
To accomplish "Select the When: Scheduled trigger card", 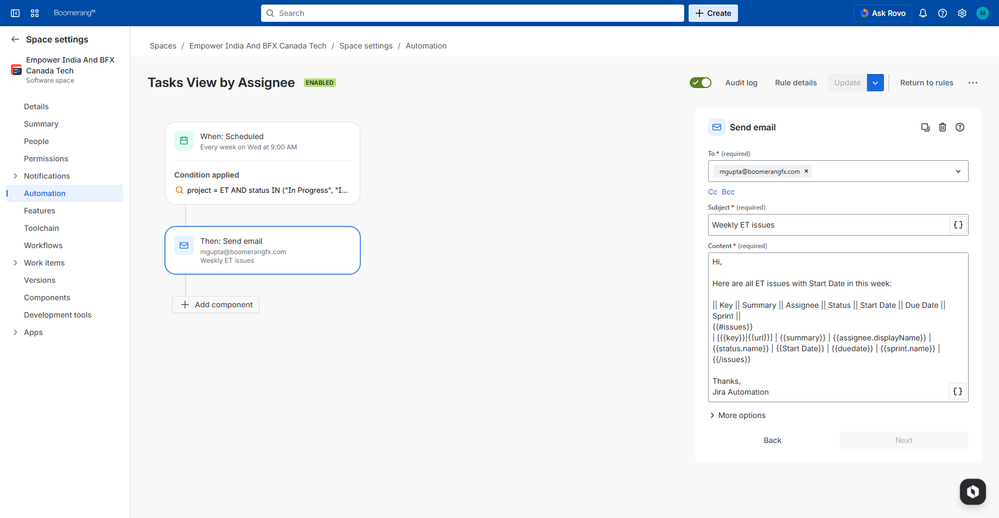I will pyautogui.click(x=262, y=163).
